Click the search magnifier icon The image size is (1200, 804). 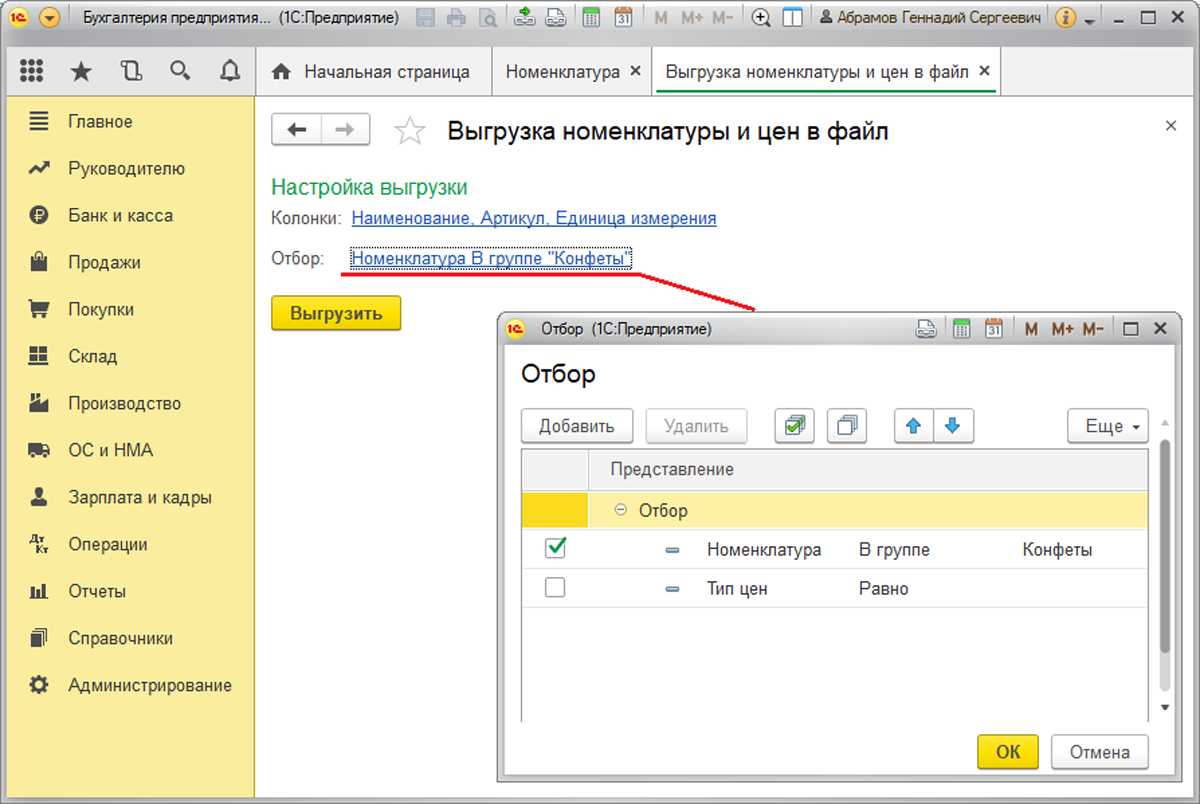coord(180,71)
